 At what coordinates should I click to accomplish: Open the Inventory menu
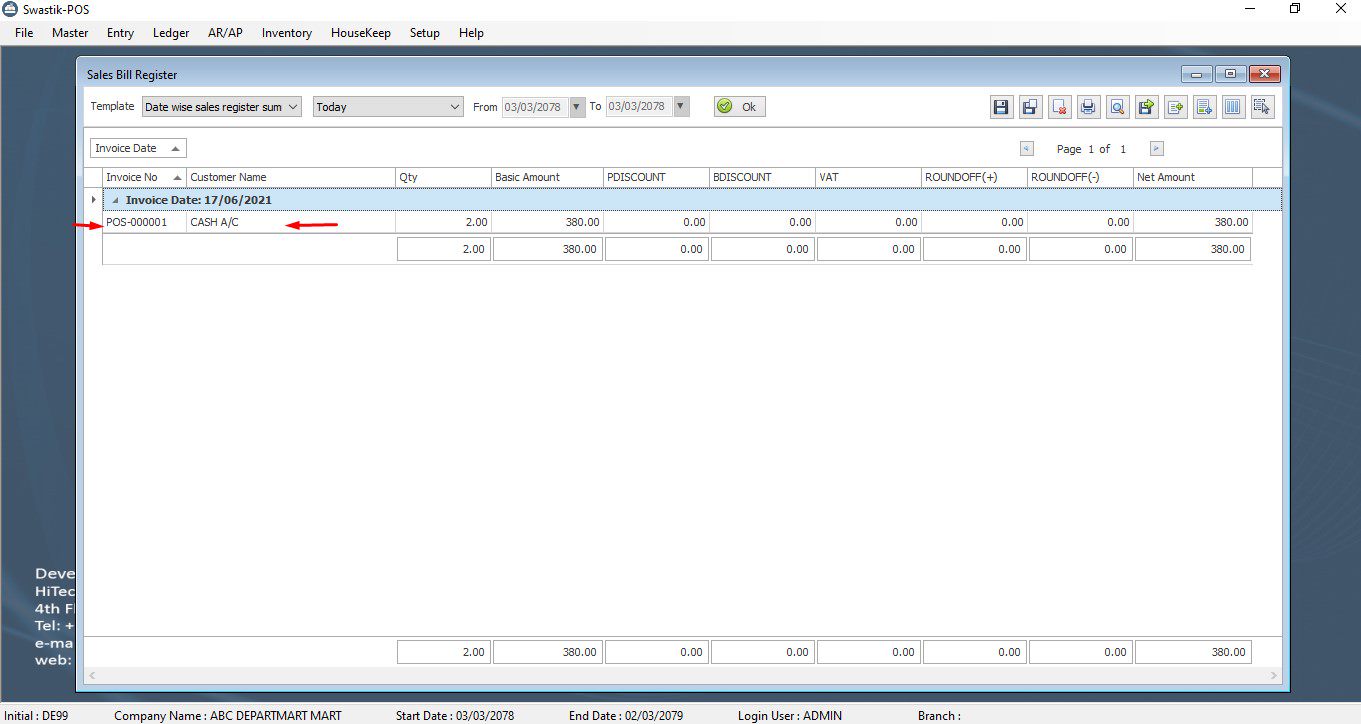(x=286, y=33)
